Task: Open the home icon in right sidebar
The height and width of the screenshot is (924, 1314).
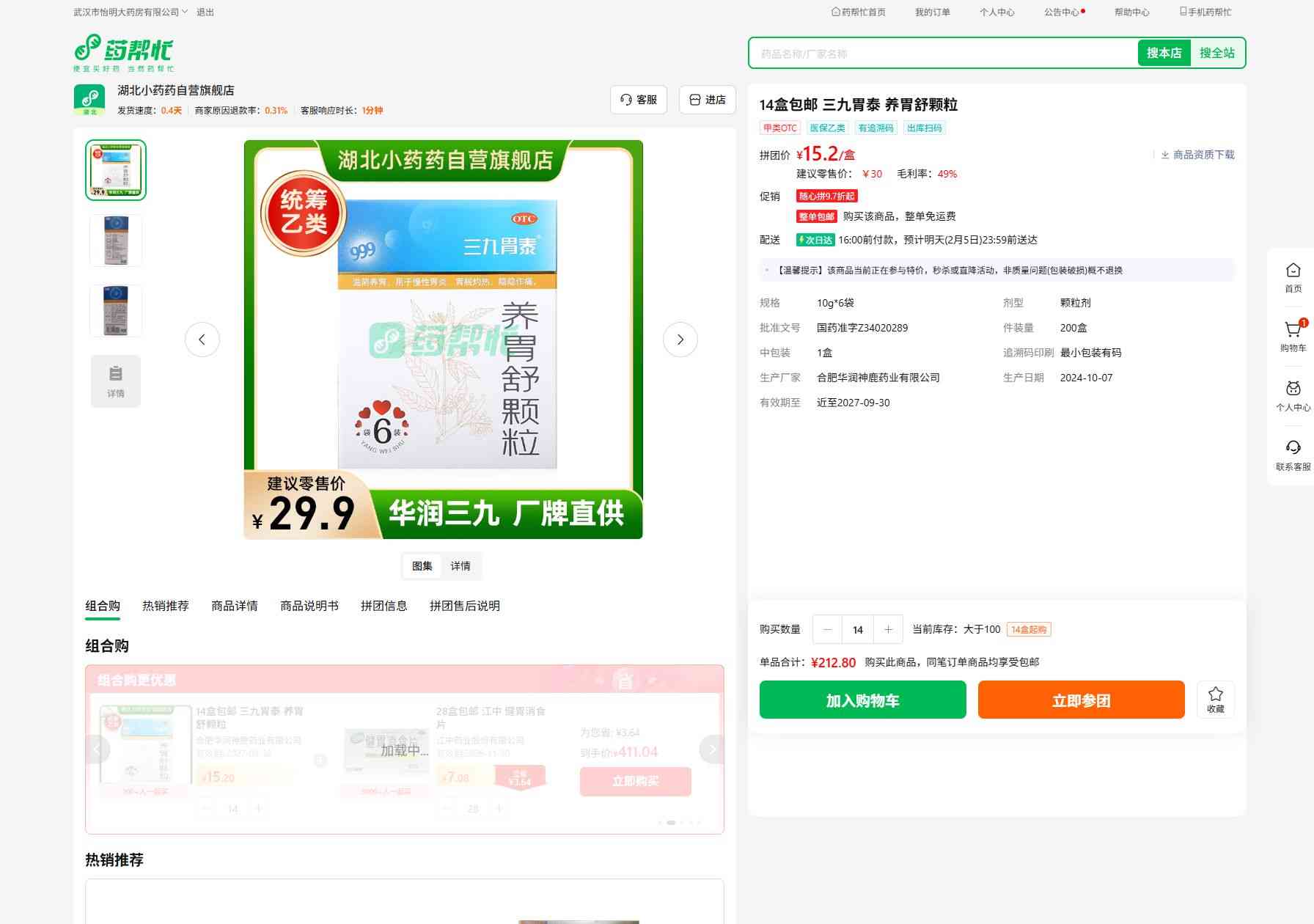Action: click(x=1293, y=271)
